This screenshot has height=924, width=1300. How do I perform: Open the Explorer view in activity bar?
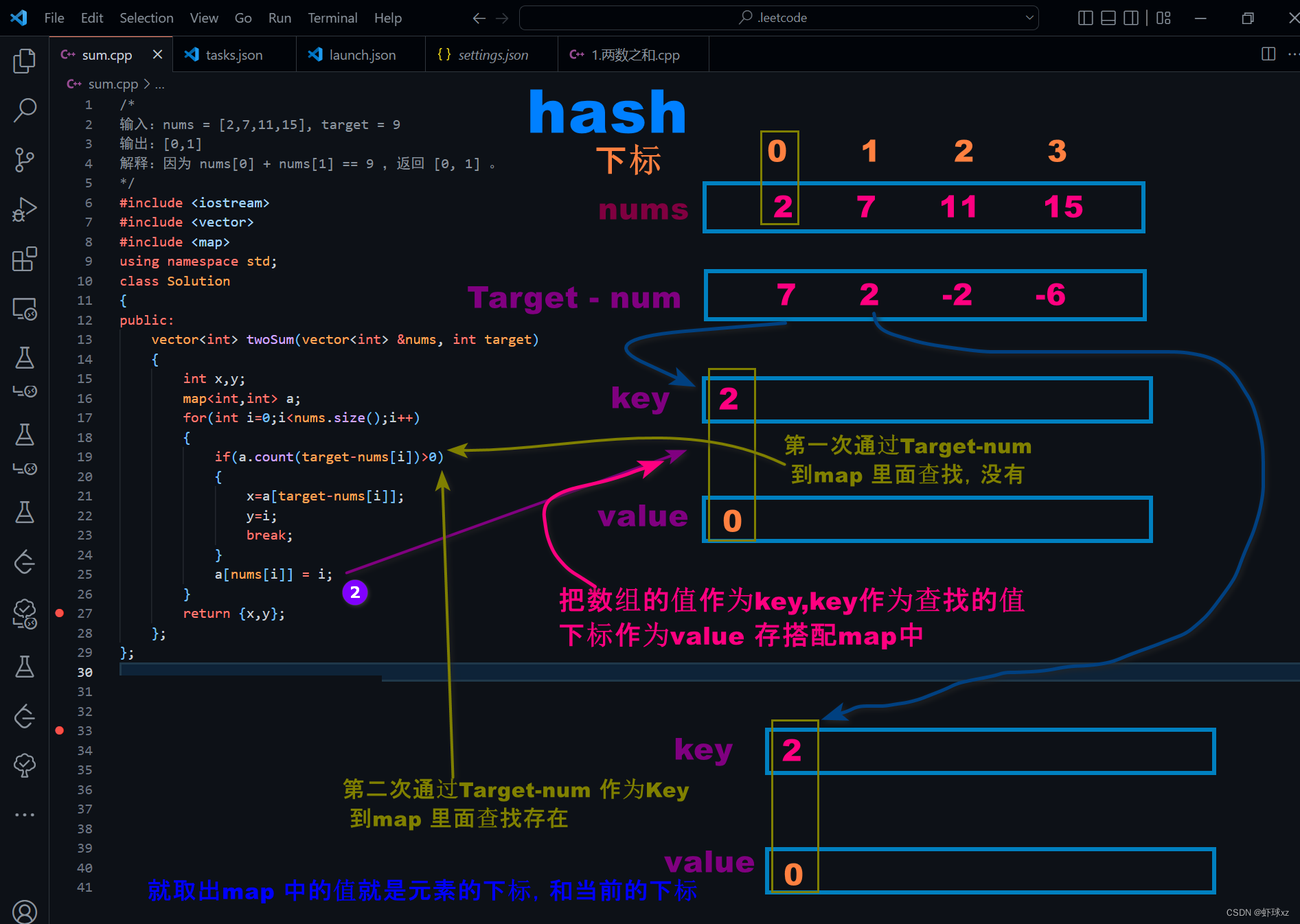[25, 61]
